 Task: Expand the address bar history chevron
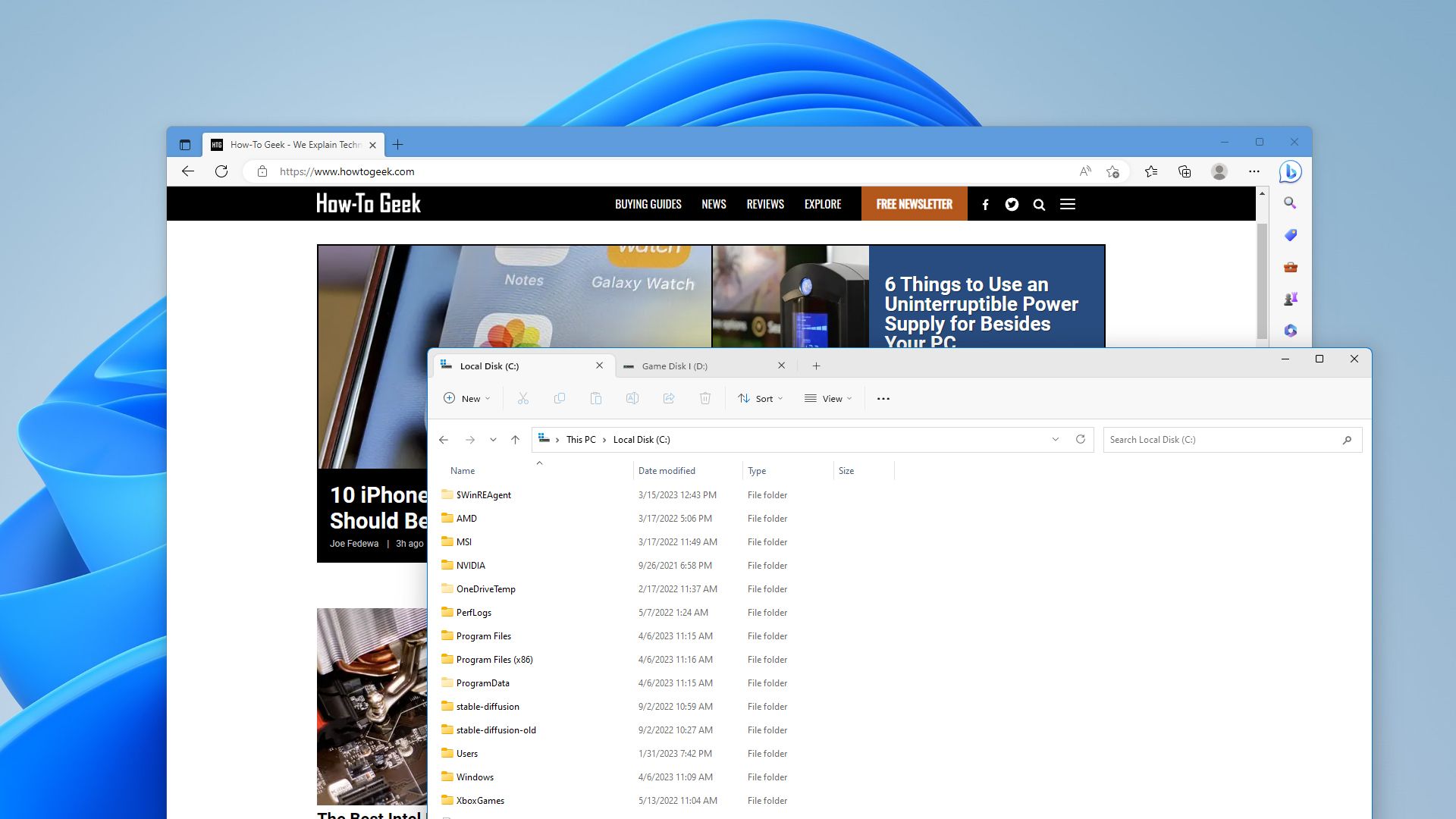pyautogui.click(x=1055, y=440)
